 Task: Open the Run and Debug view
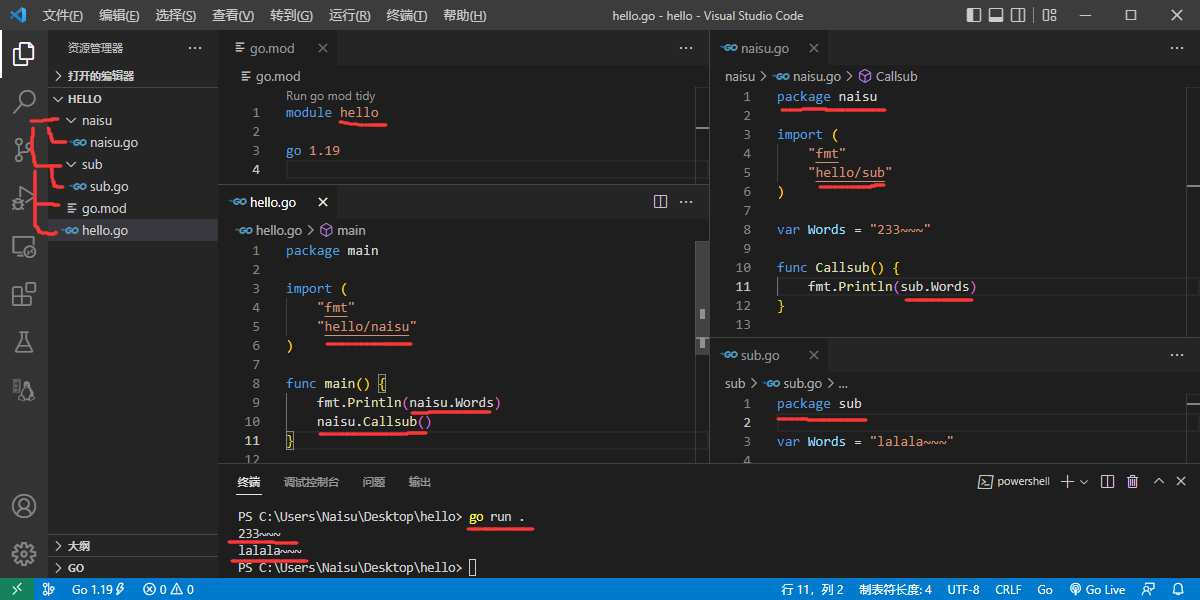24,197
